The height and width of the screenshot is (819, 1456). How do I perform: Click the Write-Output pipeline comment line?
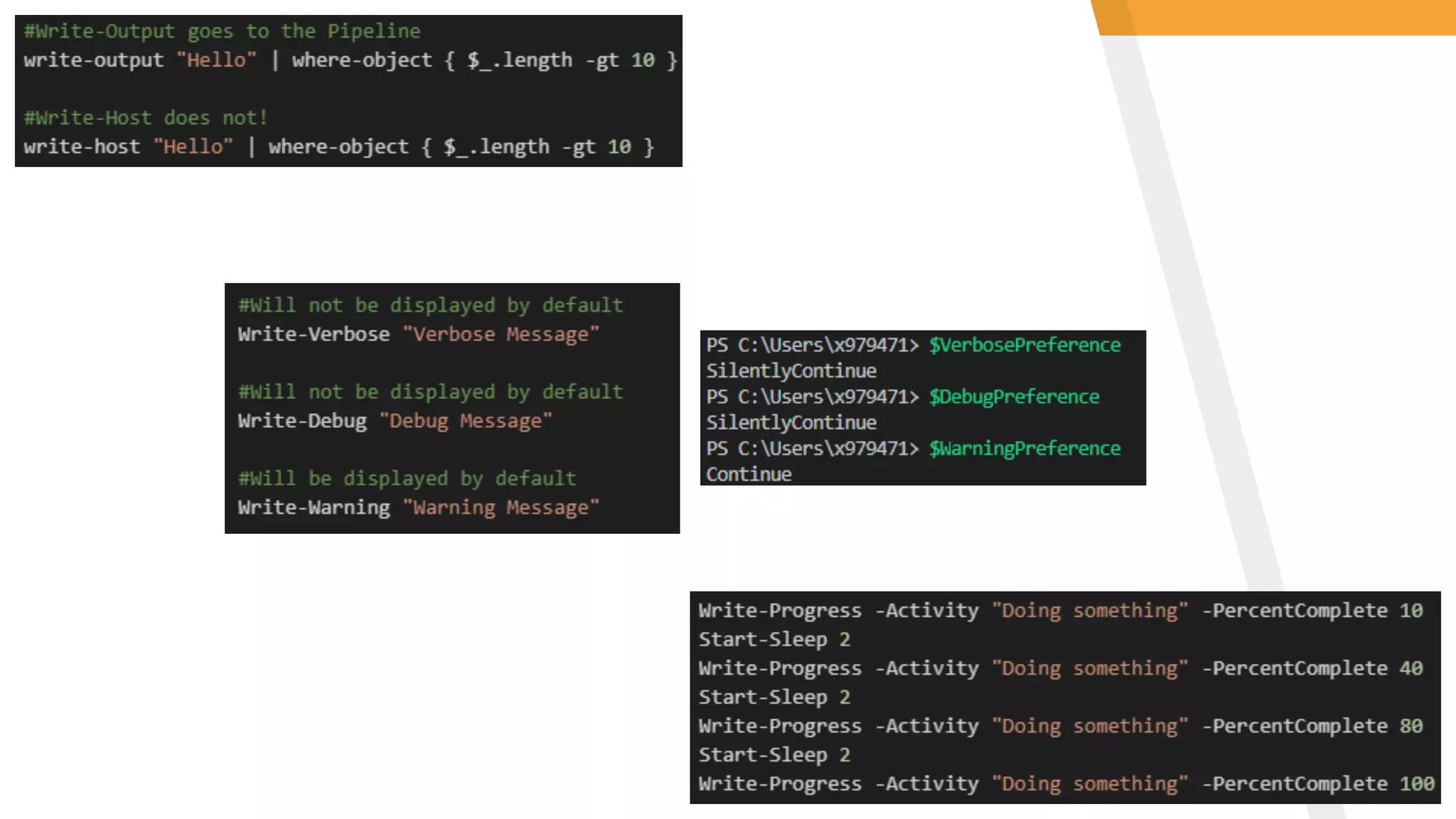tap(222, 31)
